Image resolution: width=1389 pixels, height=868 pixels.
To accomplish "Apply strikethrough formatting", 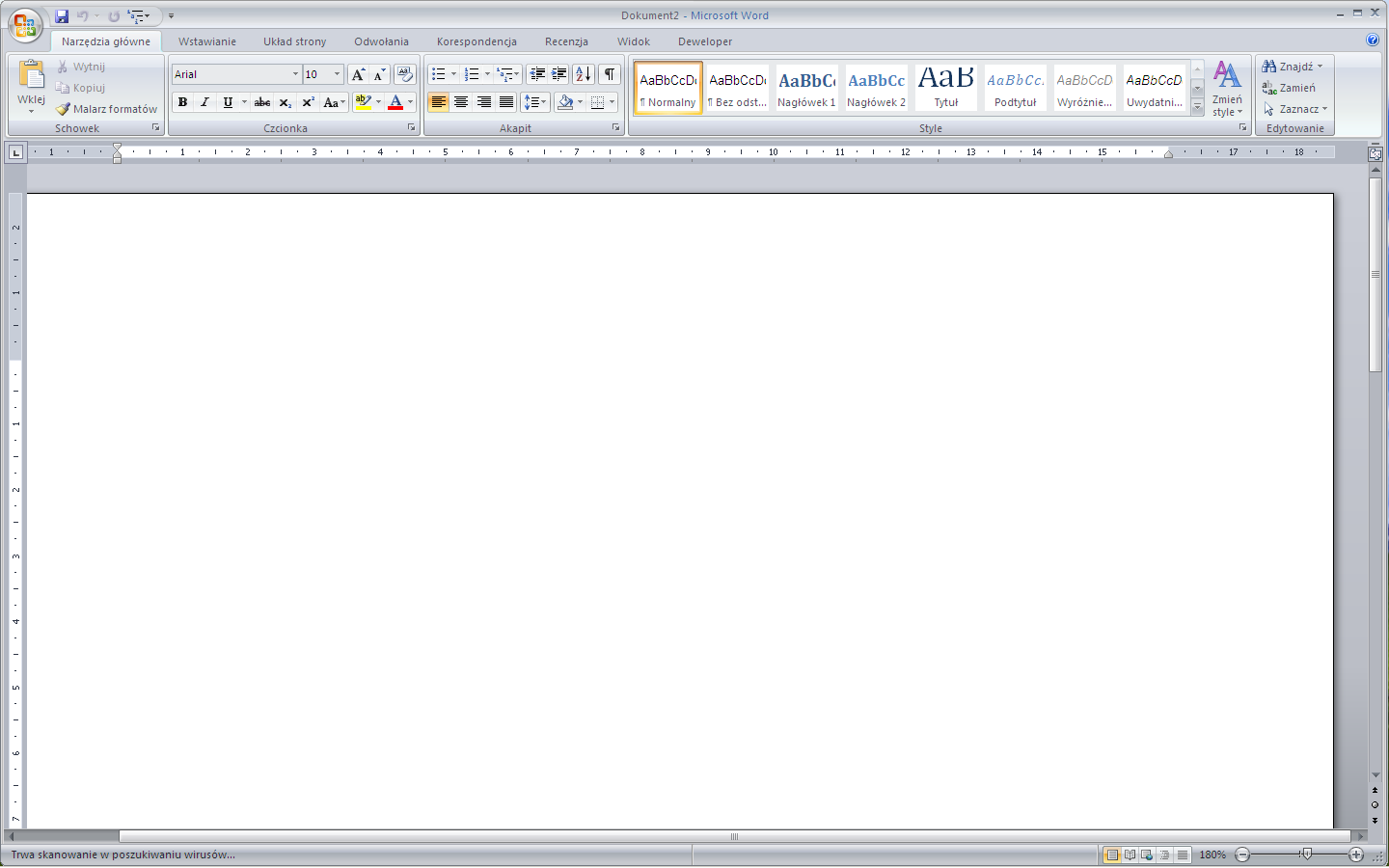I will (x=262, y=102).
